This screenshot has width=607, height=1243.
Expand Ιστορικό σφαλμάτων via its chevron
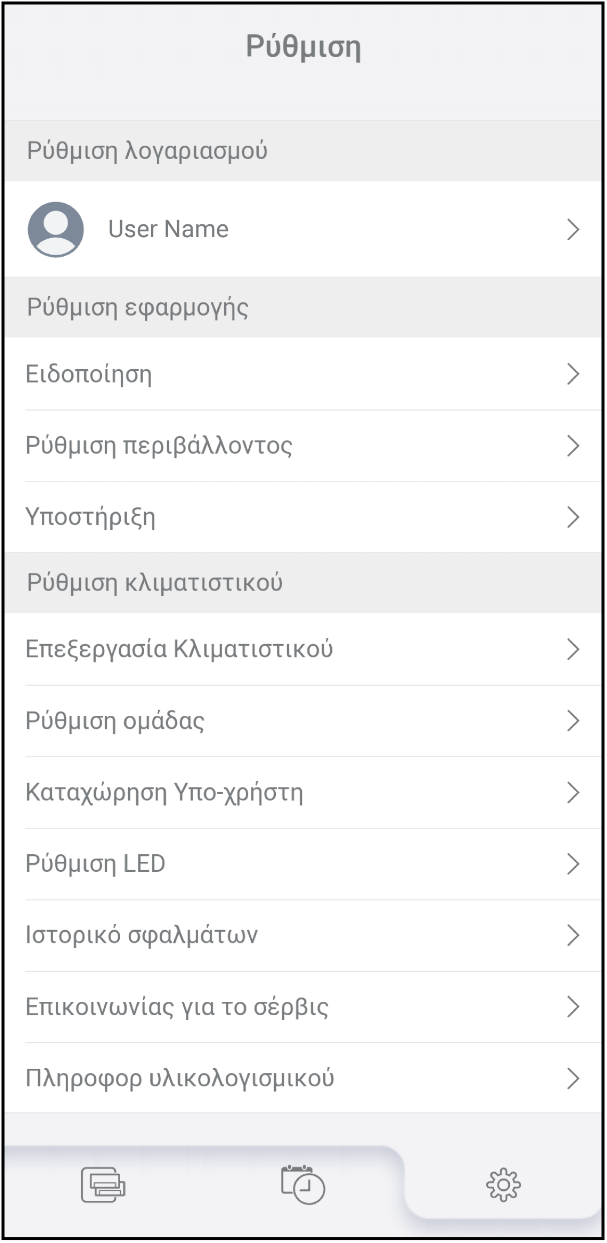pos(573,936)
